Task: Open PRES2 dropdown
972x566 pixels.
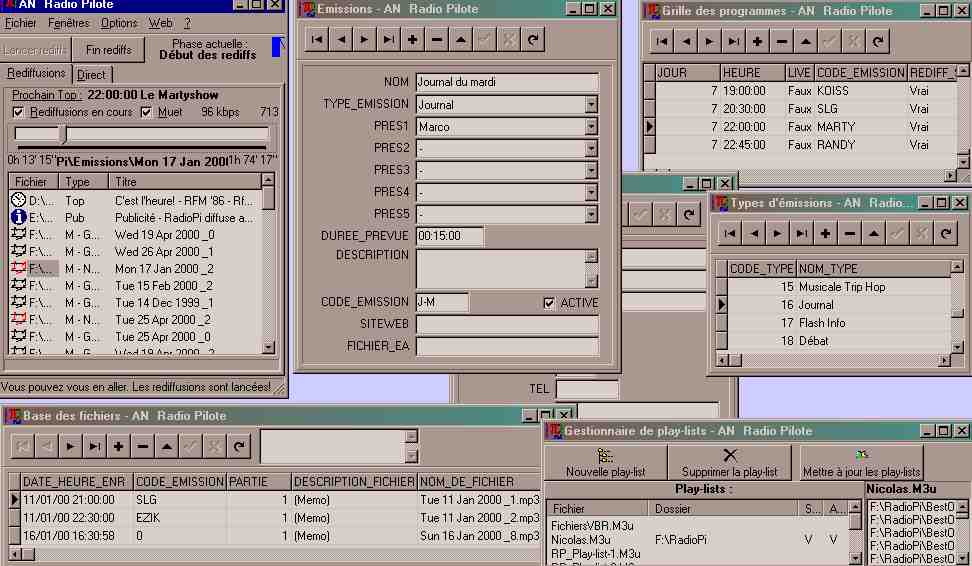Action: click(591, 148)
